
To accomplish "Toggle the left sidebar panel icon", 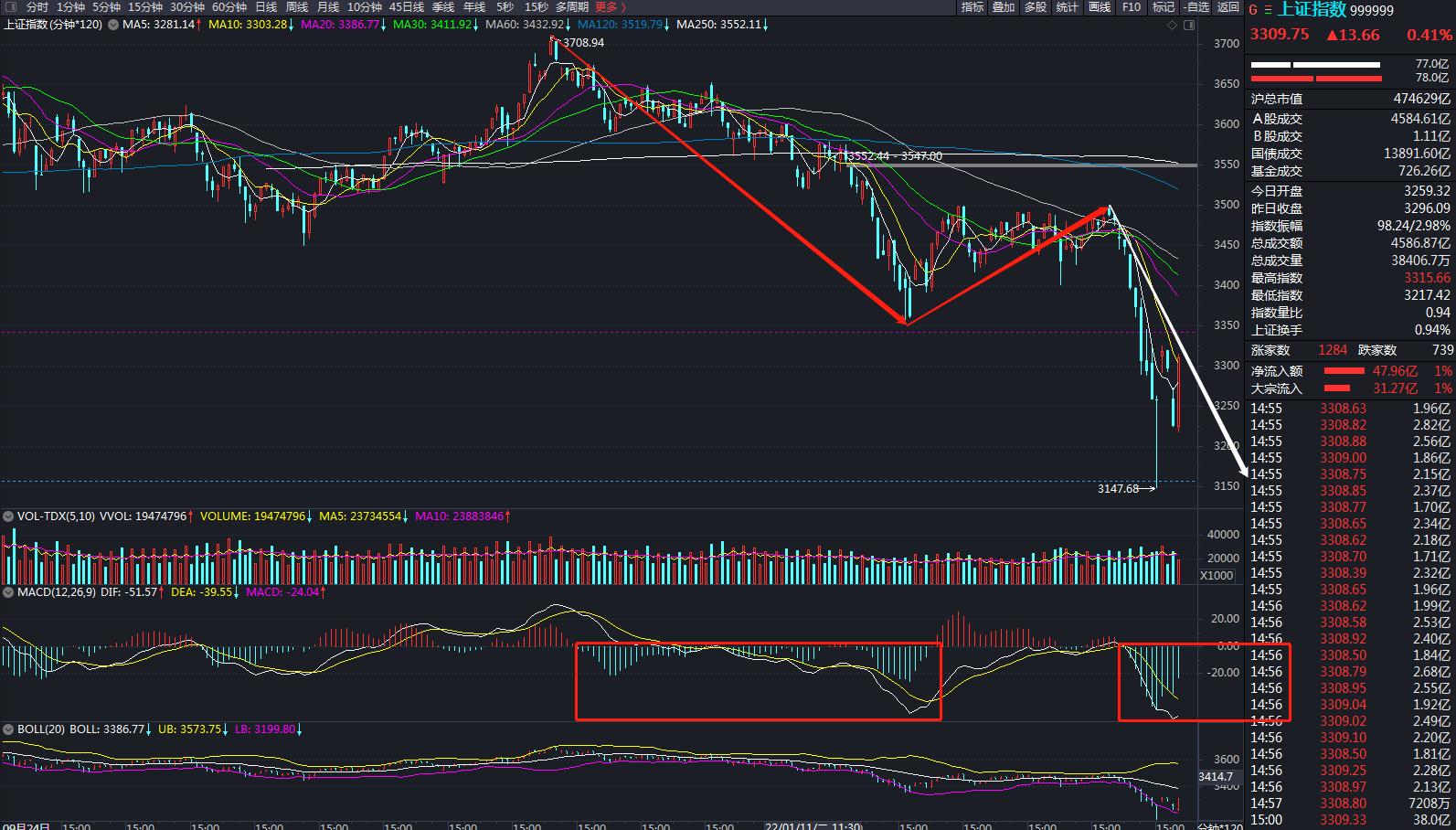I will [x=9, y=7].
